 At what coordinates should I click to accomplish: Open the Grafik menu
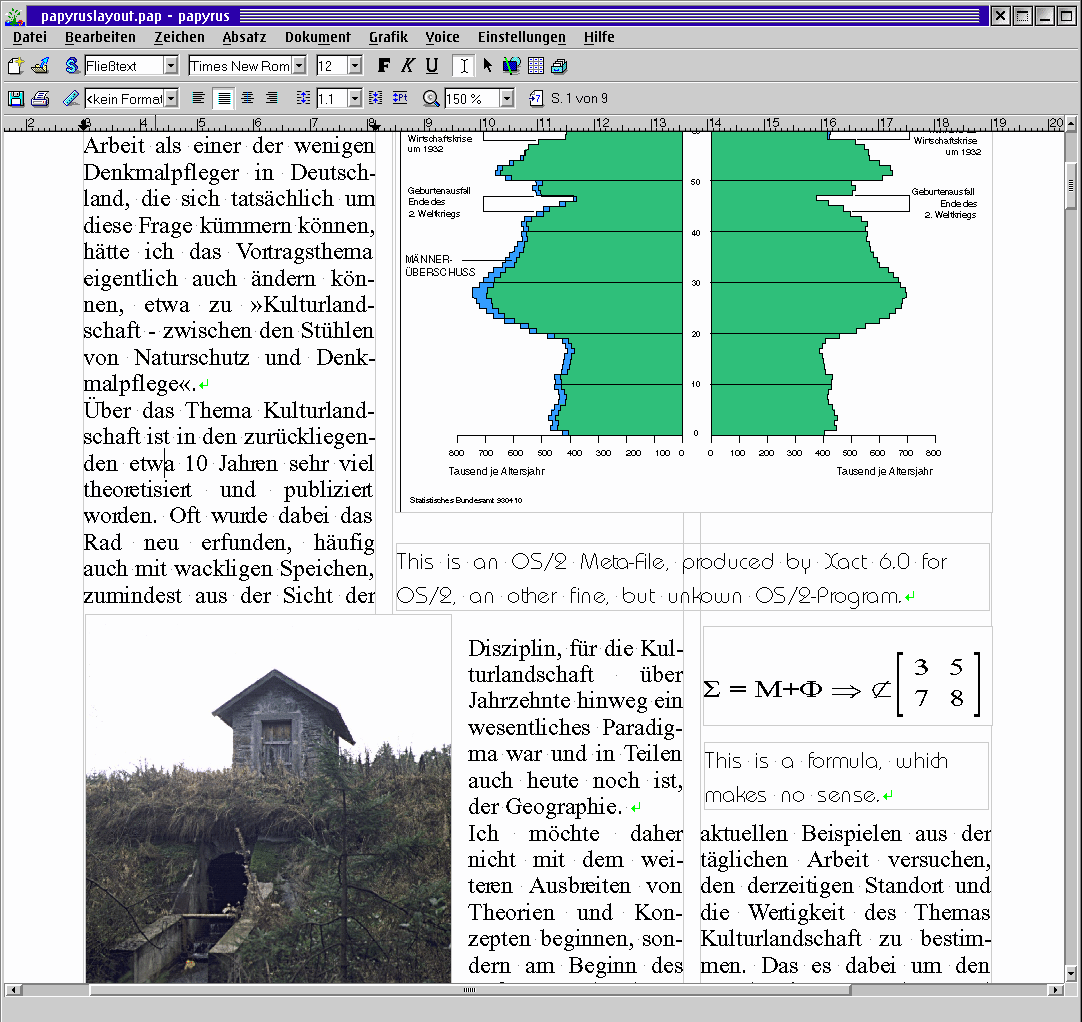click(388, 37)
